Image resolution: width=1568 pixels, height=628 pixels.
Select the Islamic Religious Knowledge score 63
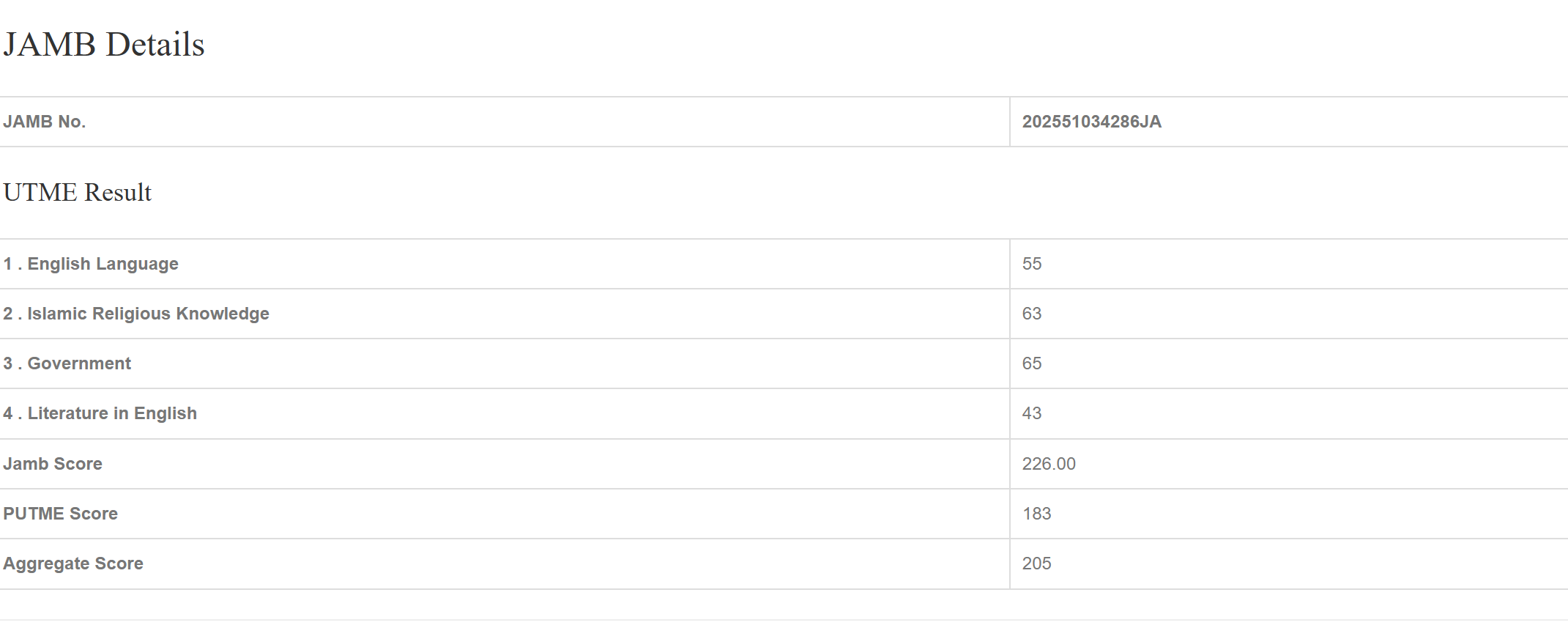coord(1031,314)
